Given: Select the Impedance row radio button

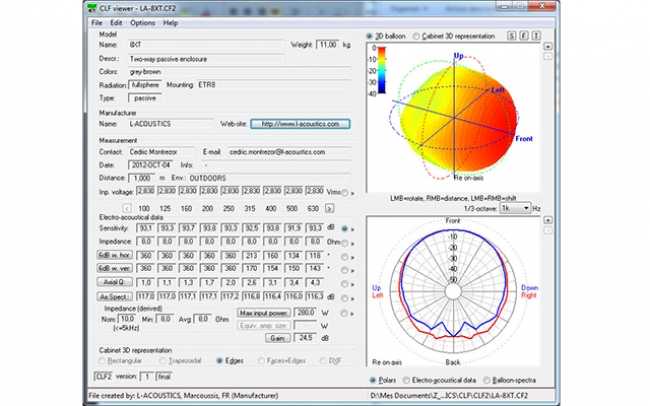Looking at the screenshot, I should click(344, 243).
